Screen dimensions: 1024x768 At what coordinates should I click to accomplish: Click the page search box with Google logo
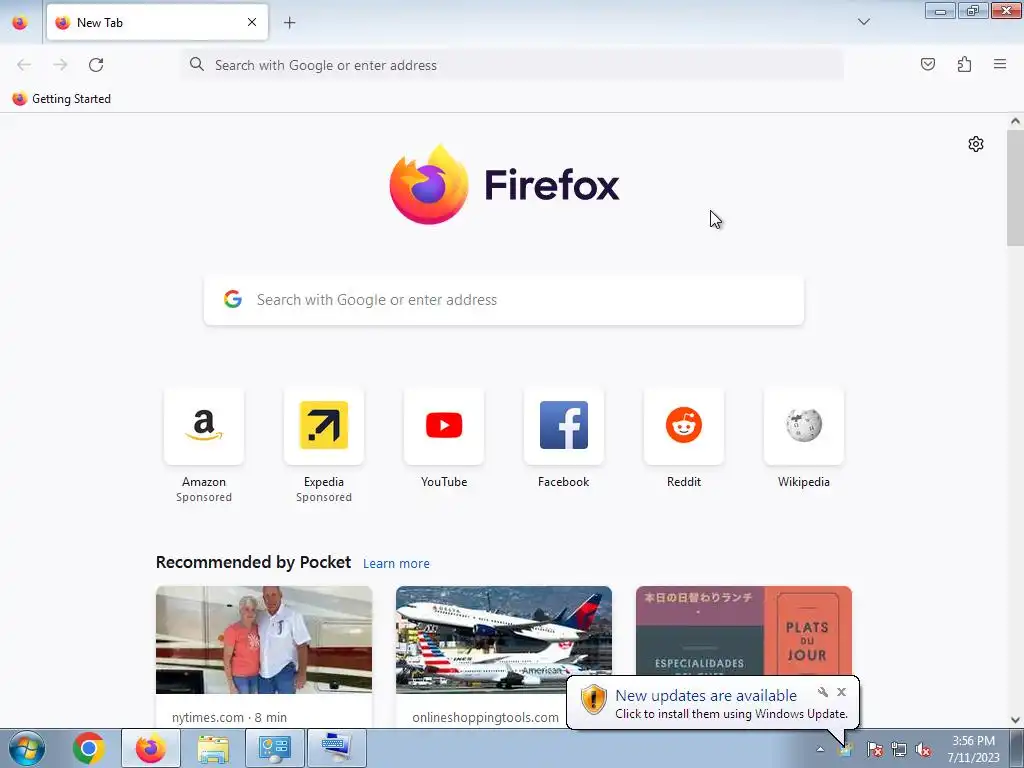(x=504, y=300)
